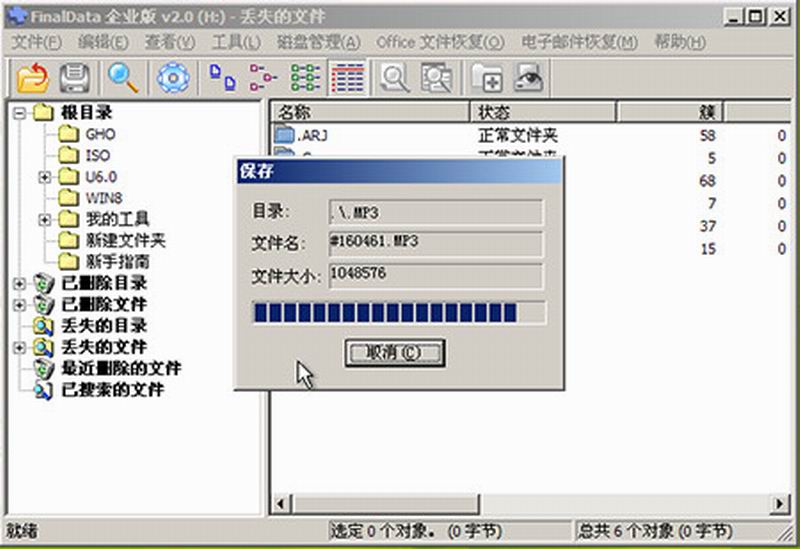This screenshot has height=549, width=800.
Task: Expand the 丢失的文件 tree node
Action: click(x=19, y=347)
